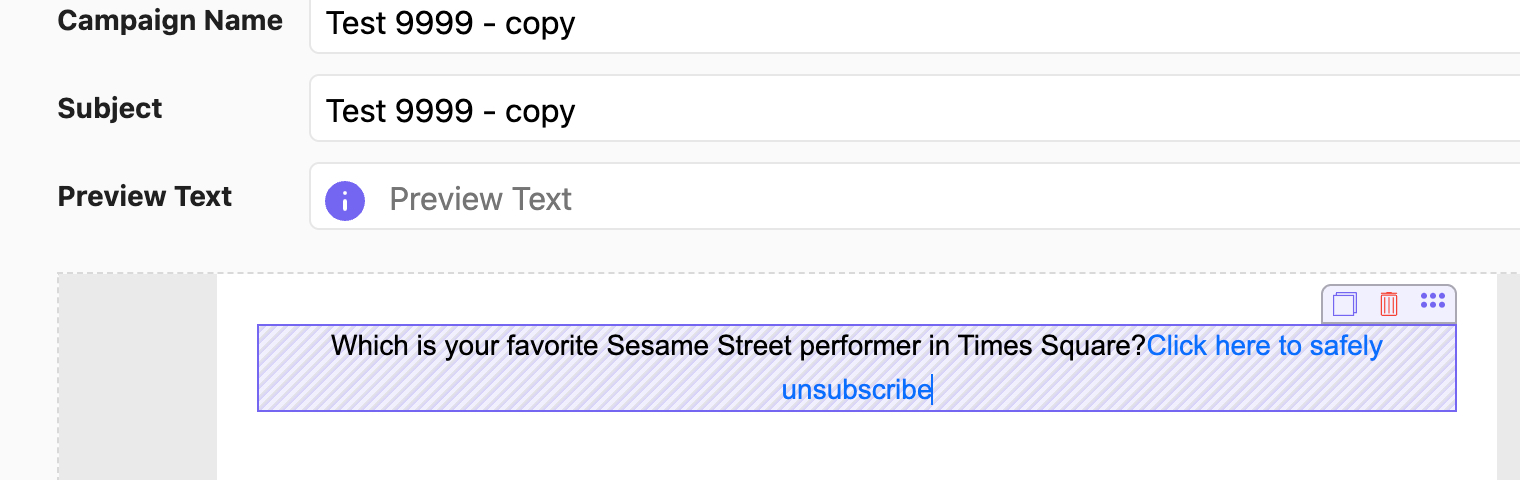Viewport: 1520px width, 480px height.
Task: Focus the Subject input field
Action: coord(914,108)
